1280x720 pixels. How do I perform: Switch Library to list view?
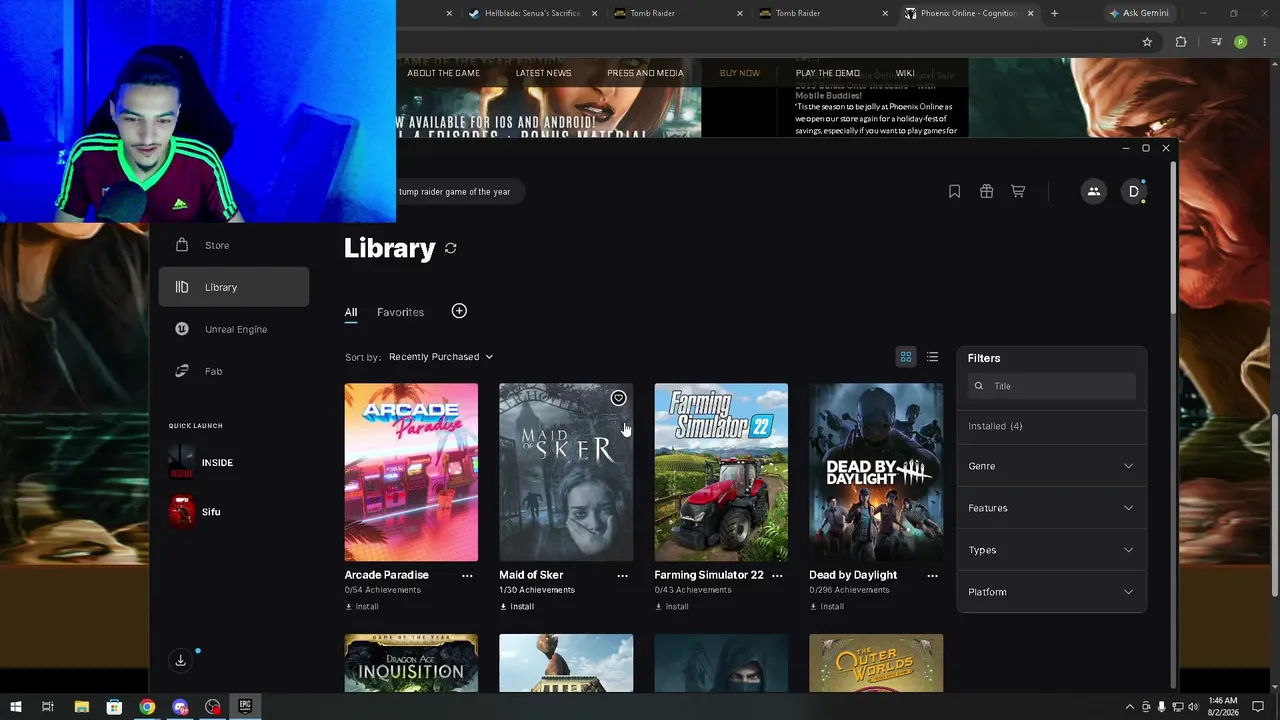[x=932, y=357]
